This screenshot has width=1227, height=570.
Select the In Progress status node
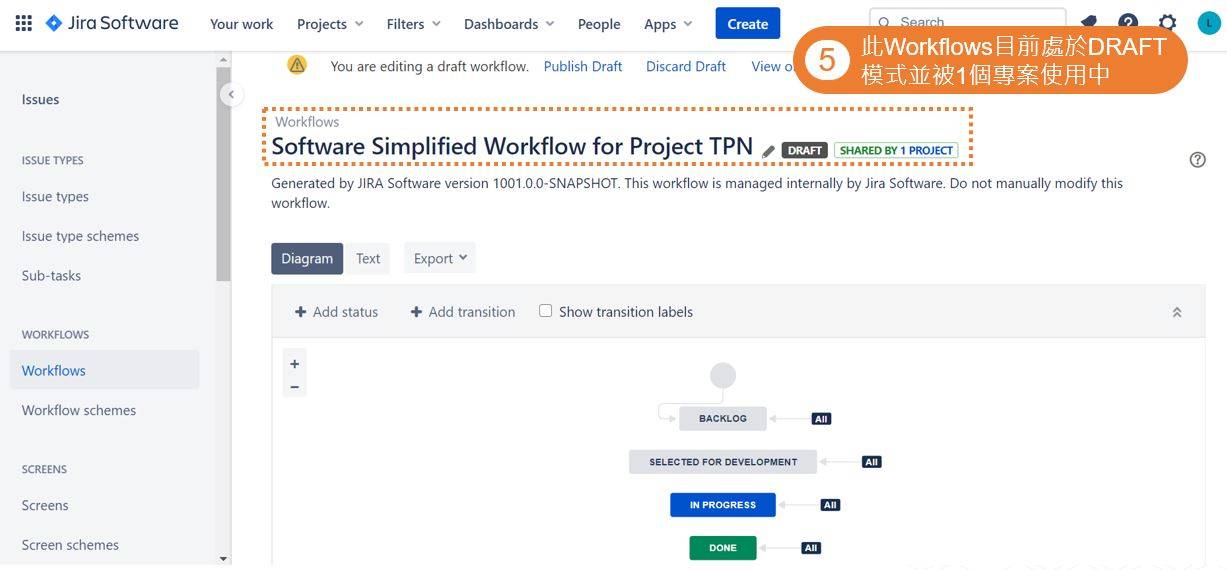(x=723, y=505)
